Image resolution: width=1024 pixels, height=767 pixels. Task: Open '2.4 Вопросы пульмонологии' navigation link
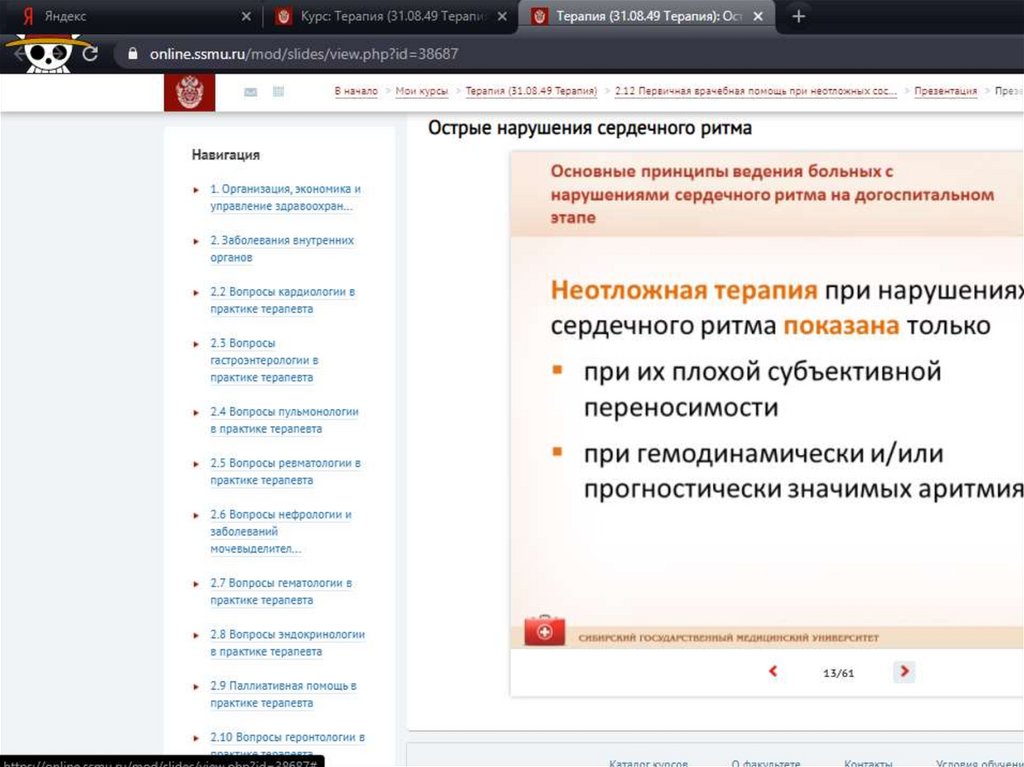tap(284, 420)
